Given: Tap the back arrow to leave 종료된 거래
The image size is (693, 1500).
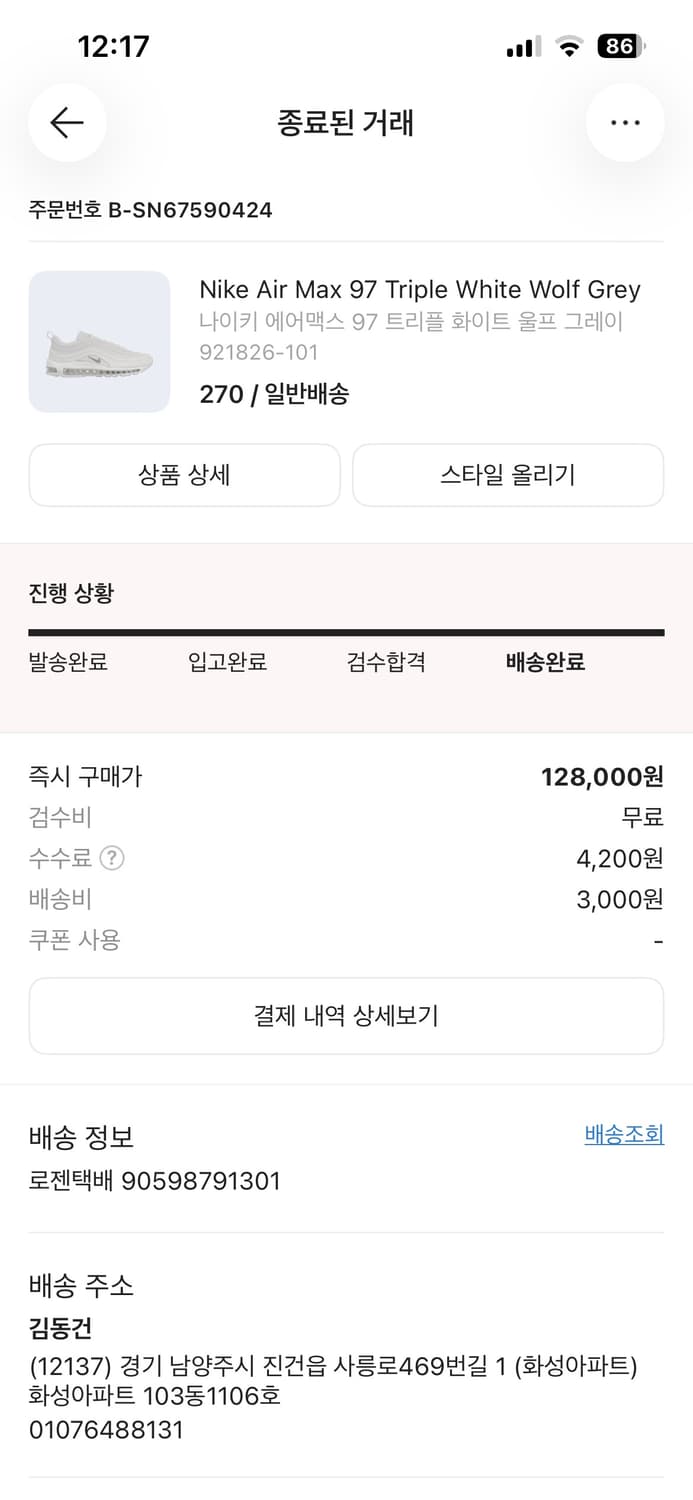Looking at the screenshot, I should [67, 122].
